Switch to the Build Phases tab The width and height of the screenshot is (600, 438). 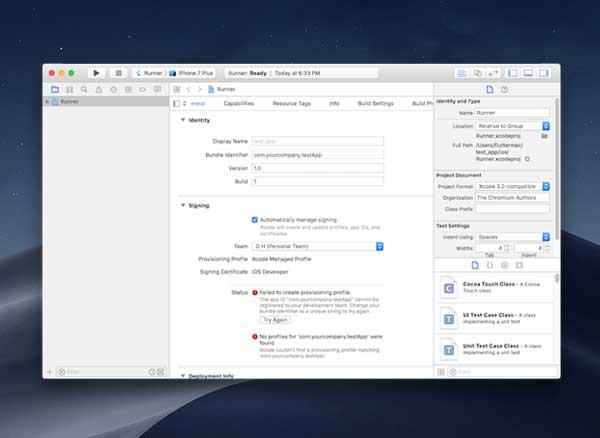tap(422, 103)
